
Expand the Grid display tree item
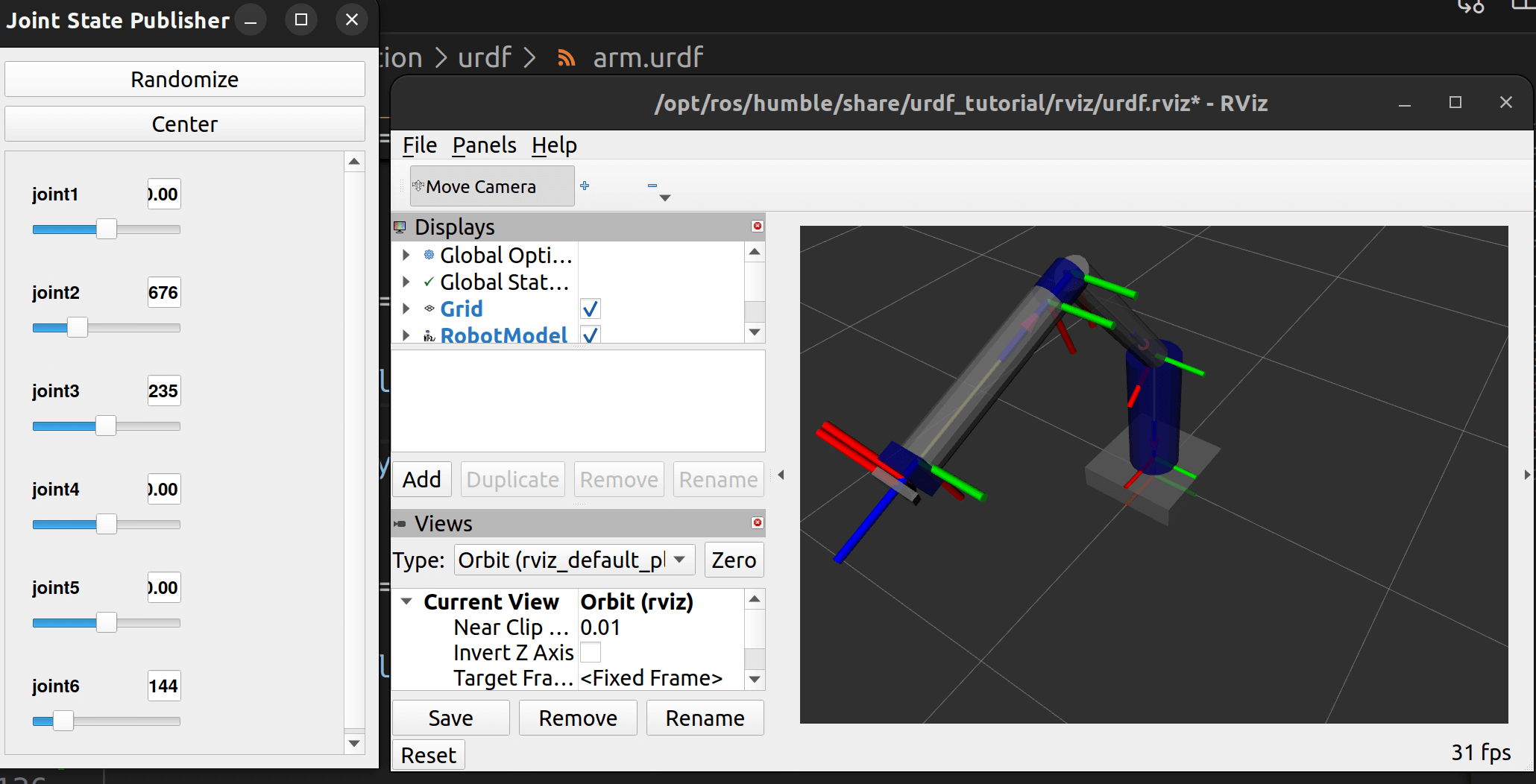(x=406, y=309)
